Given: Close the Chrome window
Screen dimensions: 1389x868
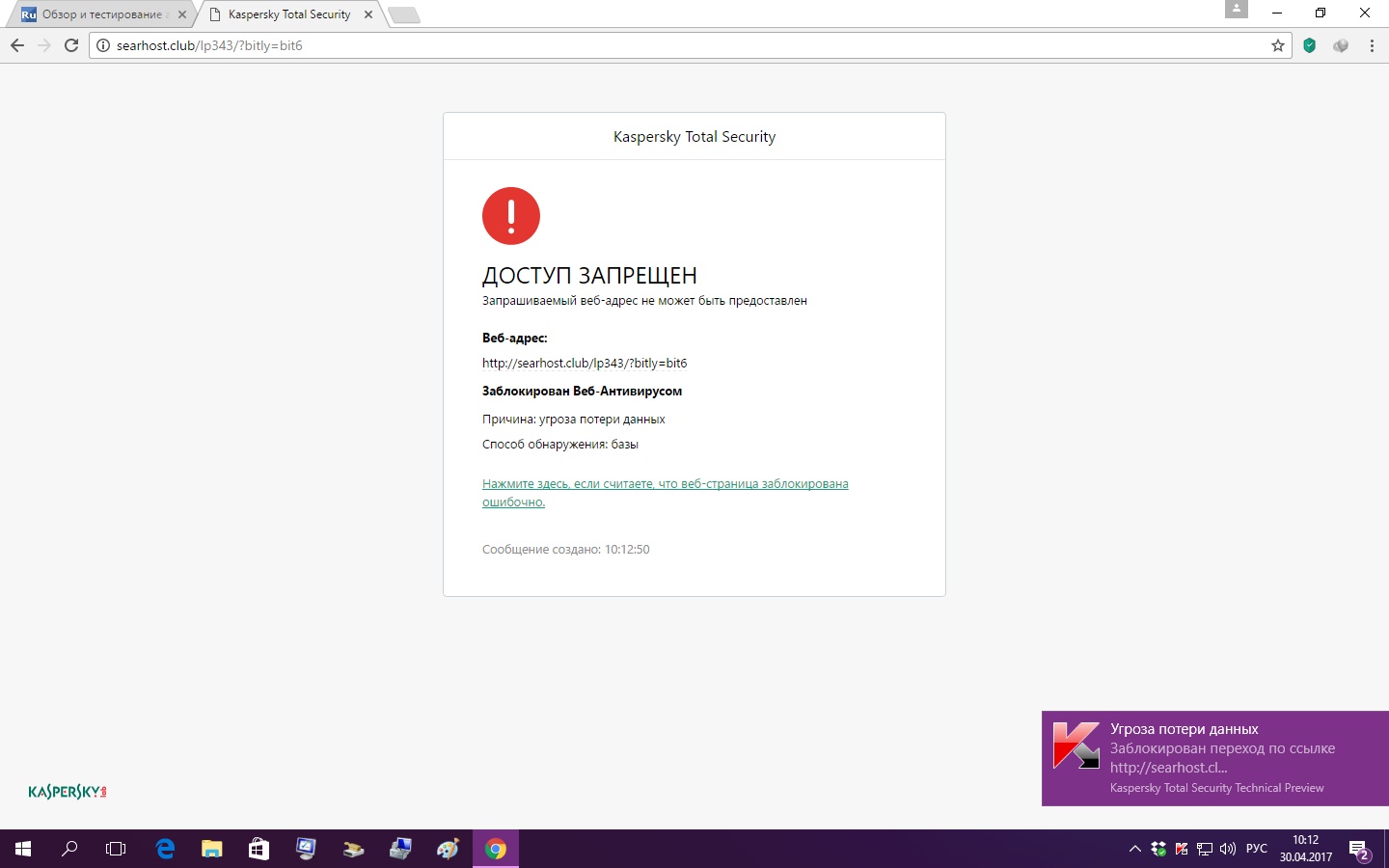Looking at the screenshot, I should [x=1365, y=13].
